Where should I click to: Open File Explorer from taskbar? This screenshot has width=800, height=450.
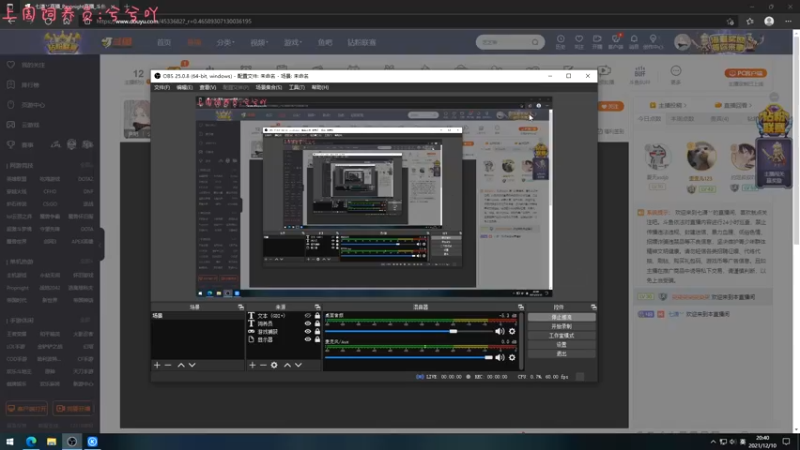(52, 442)
